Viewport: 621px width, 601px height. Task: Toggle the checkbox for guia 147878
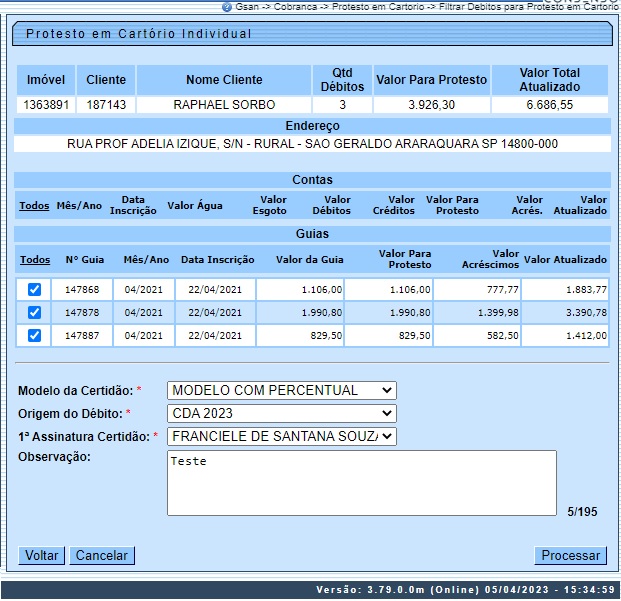point(34,312)
